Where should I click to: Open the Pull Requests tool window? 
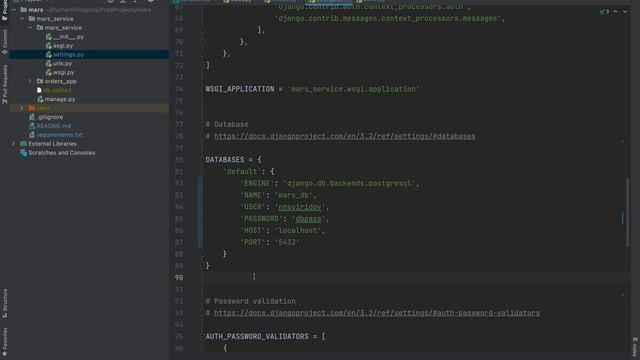point(4,84)
